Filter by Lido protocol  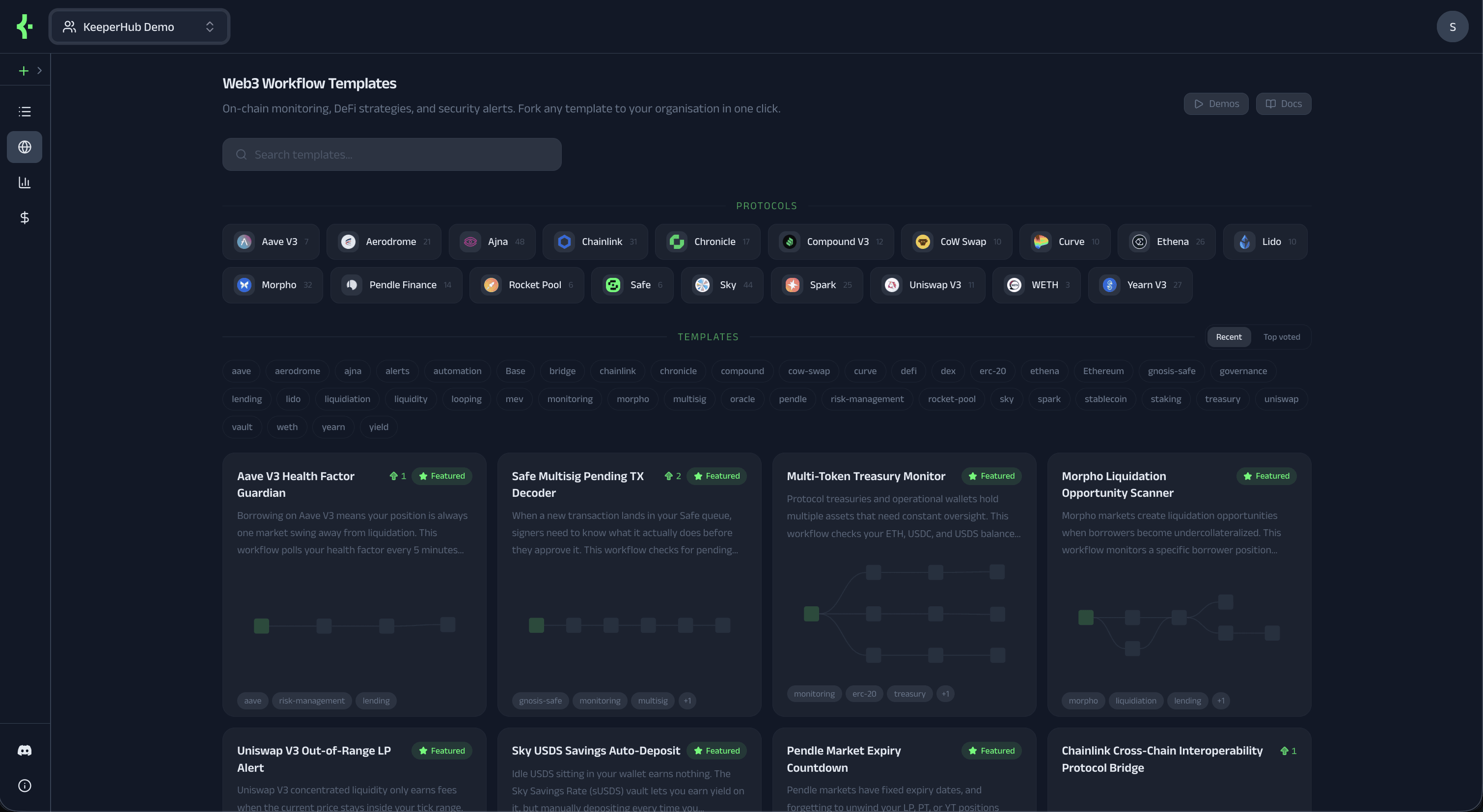pos(1265,242)
